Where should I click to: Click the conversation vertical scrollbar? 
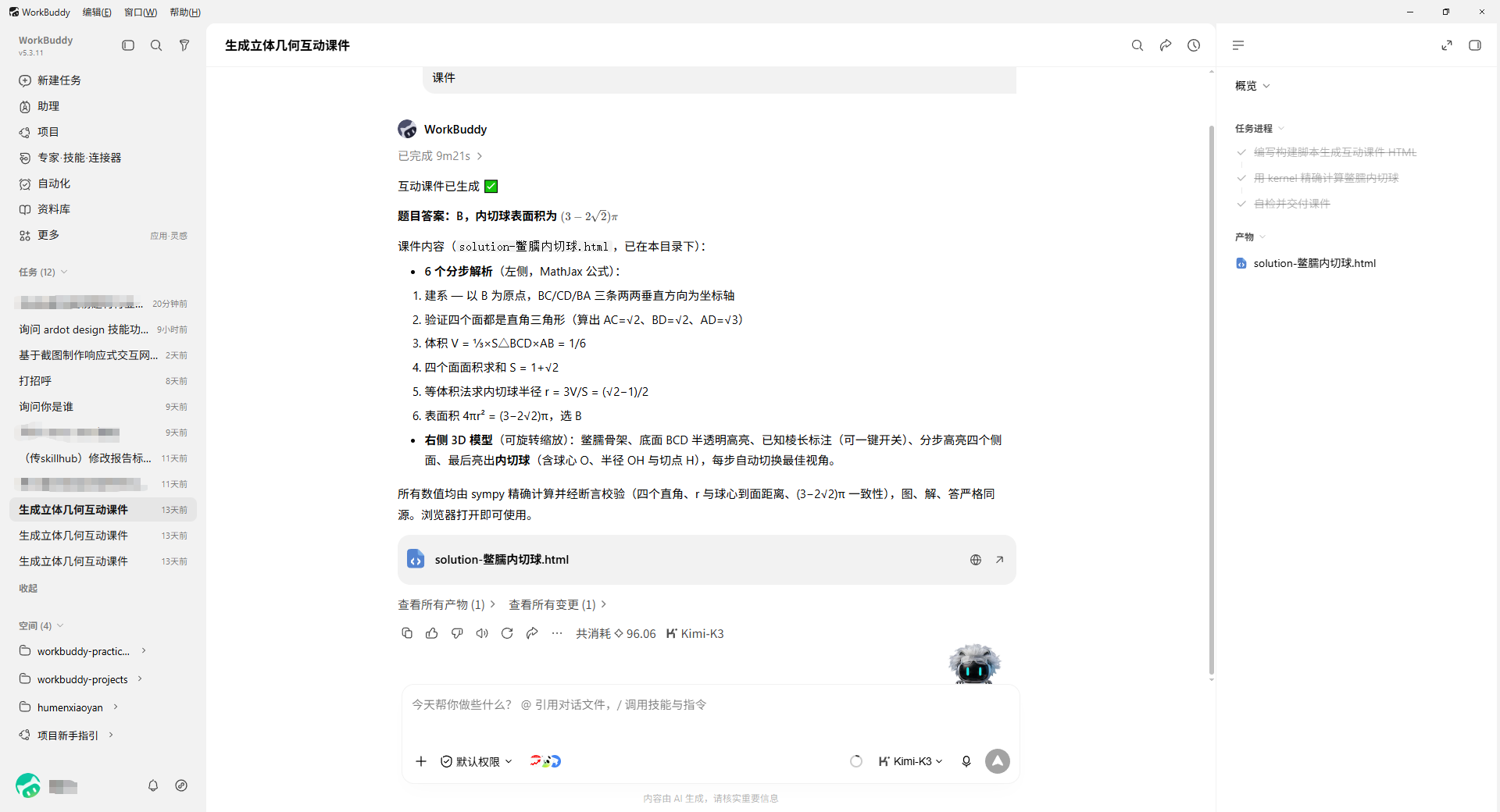click(x=1211, y=398)
